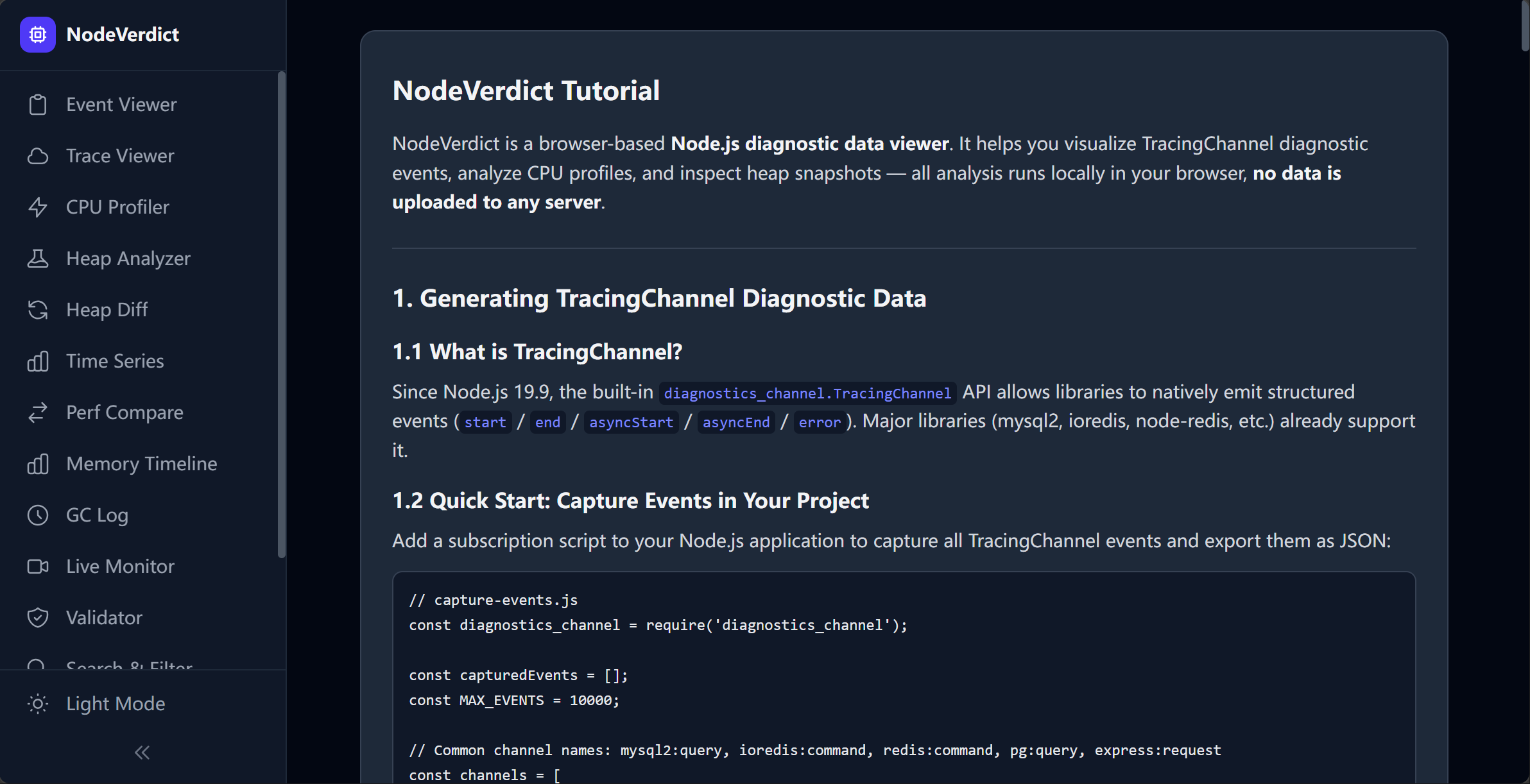Screen dimensions: 1530x784
Task: Click bold text 'Node.js diagnostic data viewer'
Action: pos(810,144)
